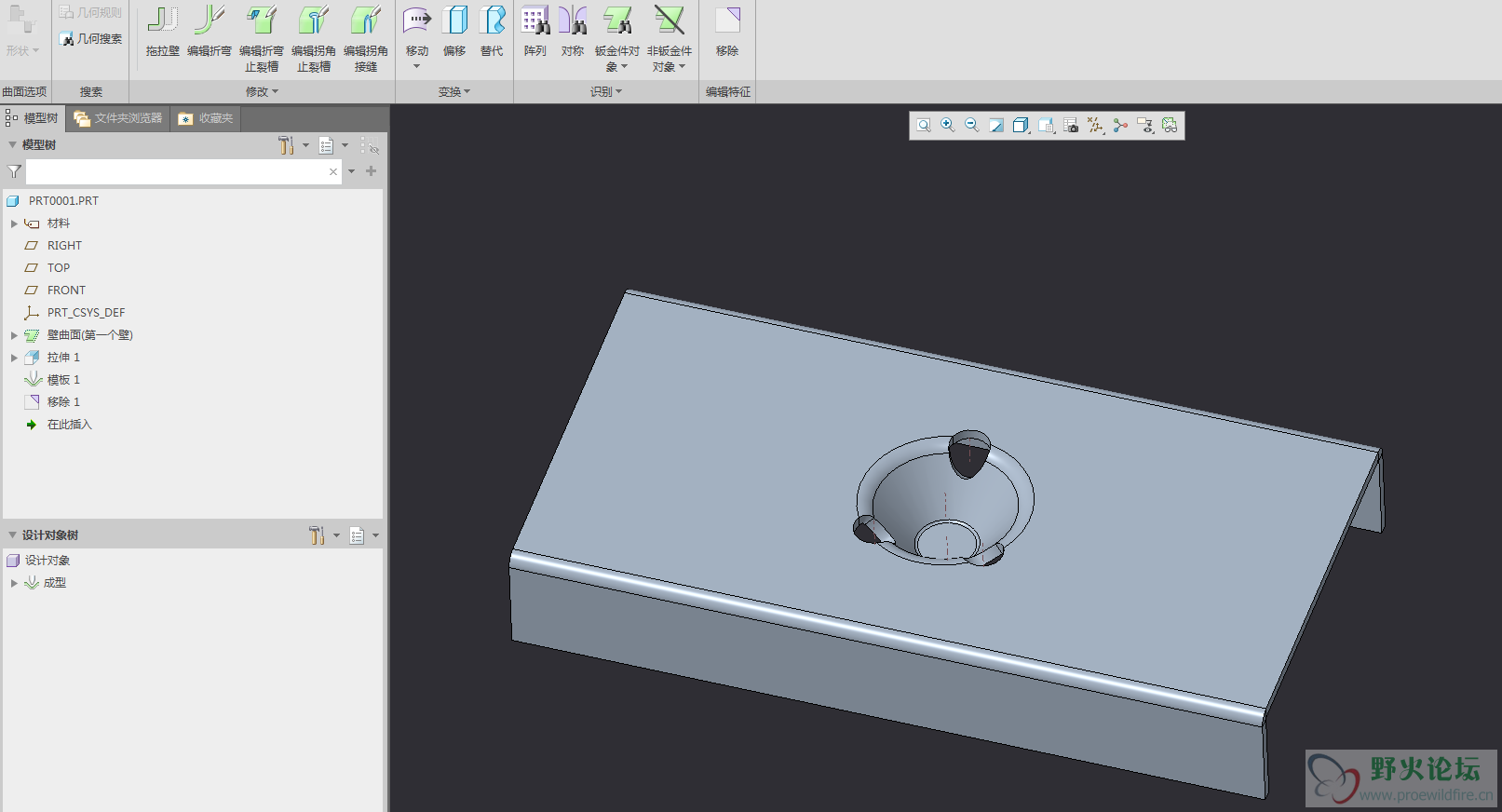Click the greyed 几何规则 geometry rules button
The width and height of the screenshot is (1502, 812).
90,12
